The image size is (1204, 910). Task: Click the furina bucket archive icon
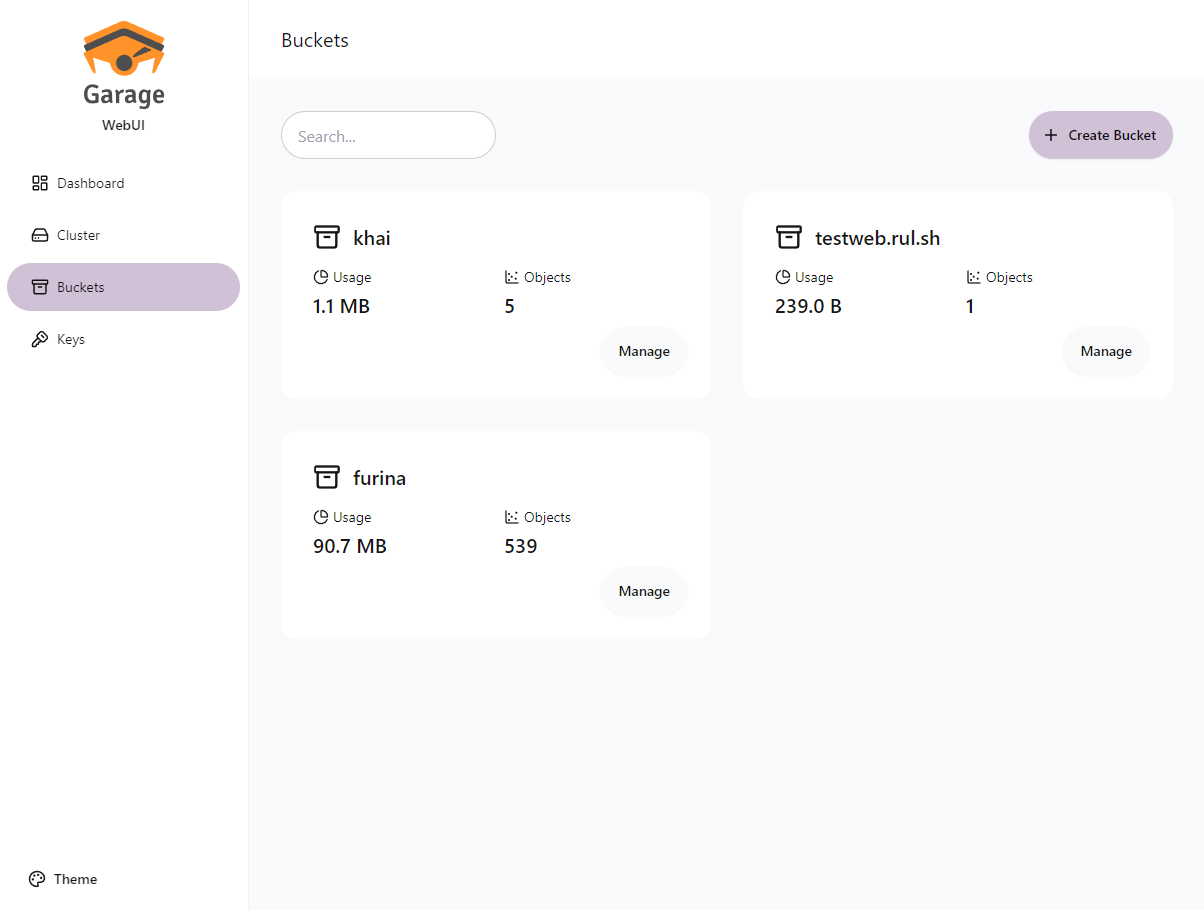(327, 477)
